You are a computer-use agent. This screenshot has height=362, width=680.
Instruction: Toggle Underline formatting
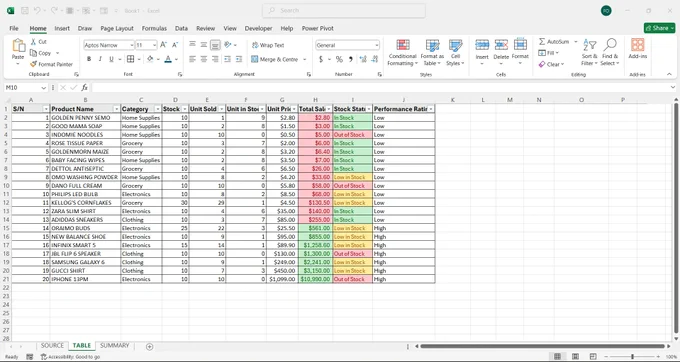[x=111, y=59]
